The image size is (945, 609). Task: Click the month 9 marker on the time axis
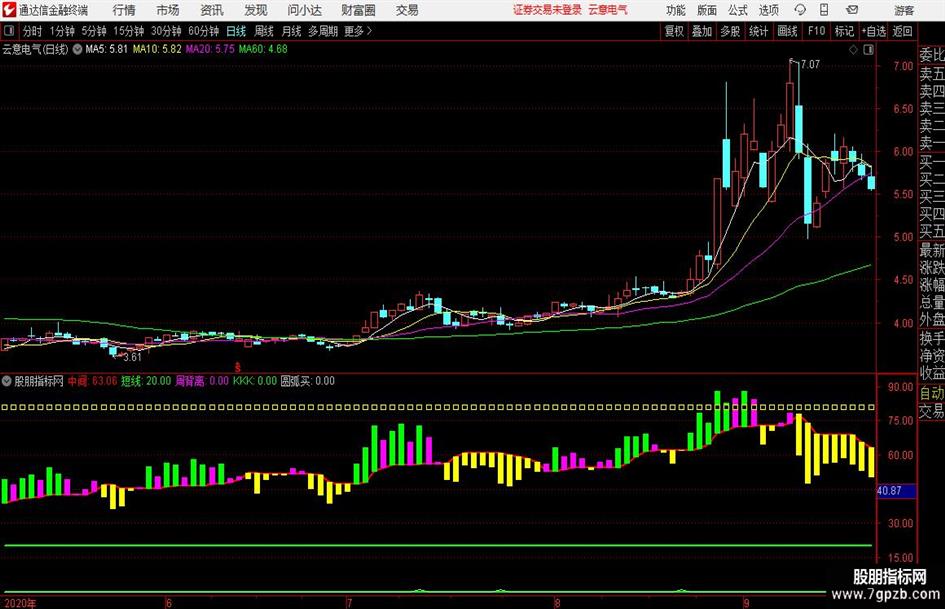tap(746, 603)
